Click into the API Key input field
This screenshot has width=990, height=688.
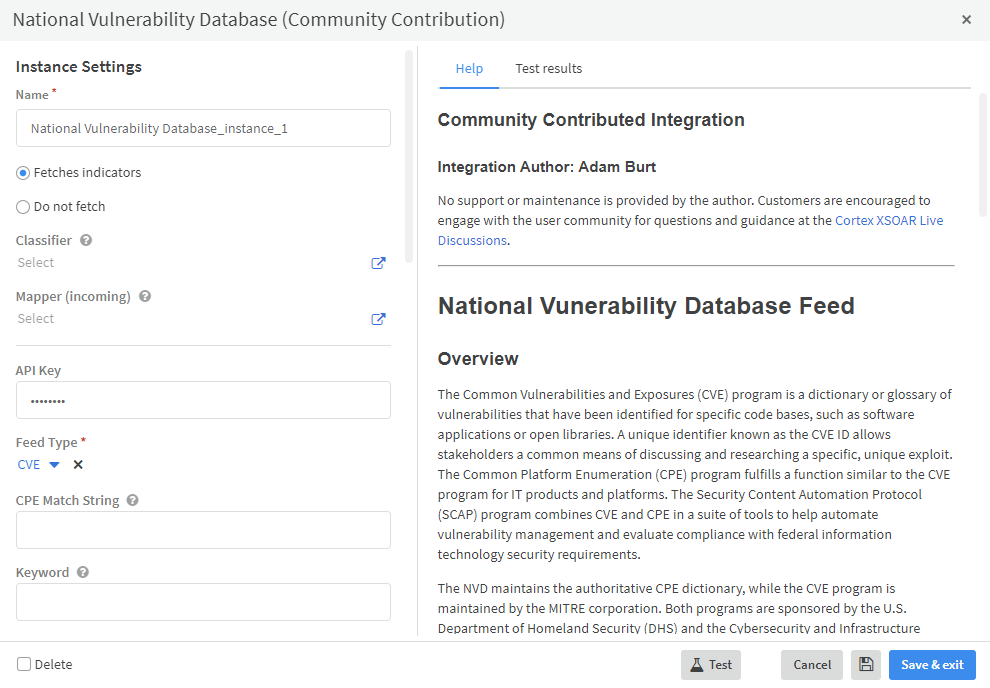click(203, 400)
